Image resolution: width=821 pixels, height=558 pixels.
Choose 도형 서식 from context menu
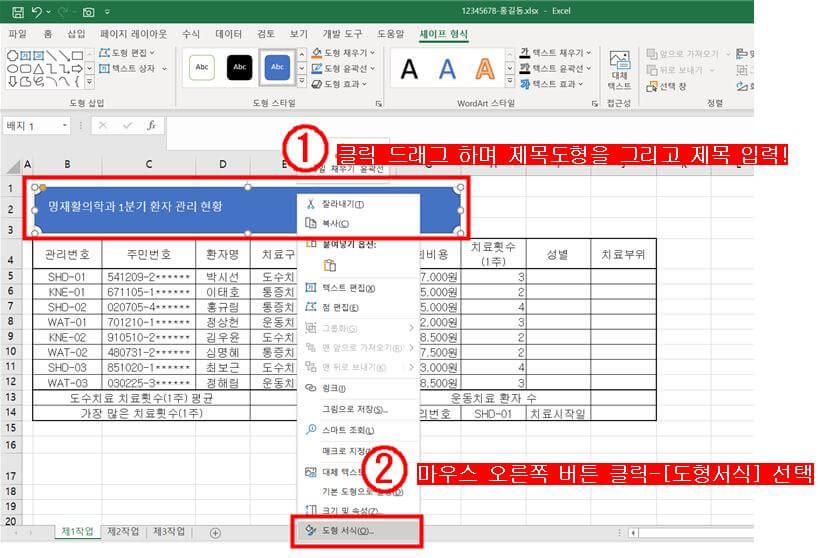pyautogui.click(x=357, y=531)
